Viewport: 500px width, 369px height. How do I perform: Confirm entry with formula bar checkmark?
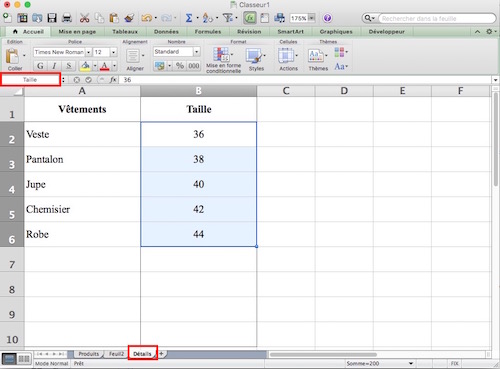tap(88, 80)
